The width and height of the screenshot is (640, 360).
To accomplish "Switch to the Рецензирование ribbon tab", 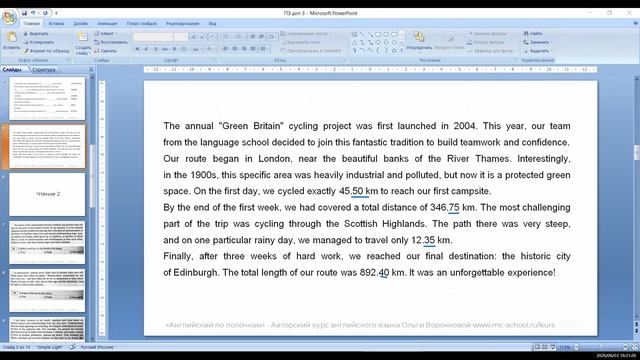I will tap(182, 24).
